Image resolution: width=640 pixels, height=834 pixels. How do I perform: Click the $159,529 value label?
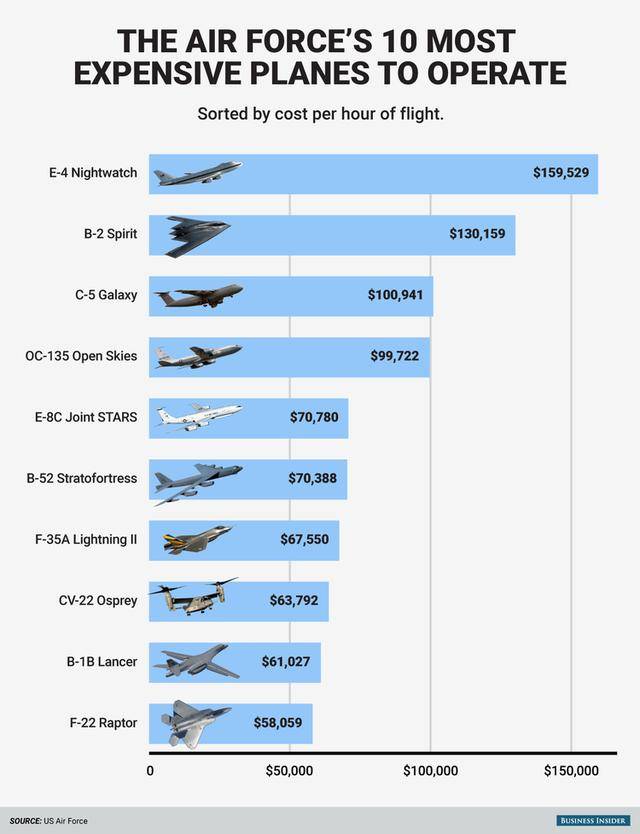click(560, 174)
